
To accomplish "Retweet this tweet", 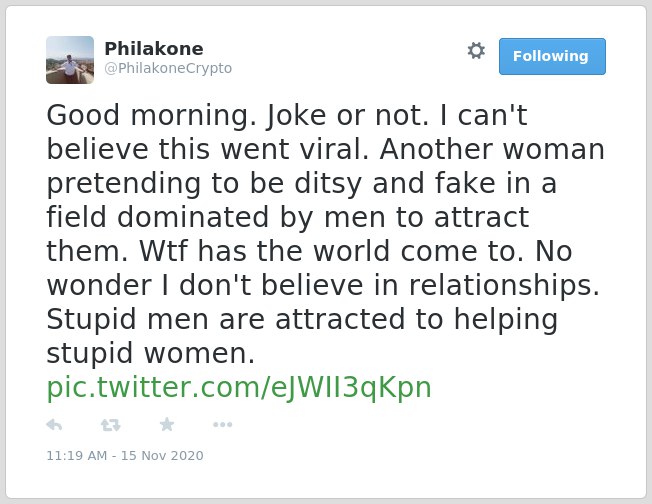I will tap(110, 425).
